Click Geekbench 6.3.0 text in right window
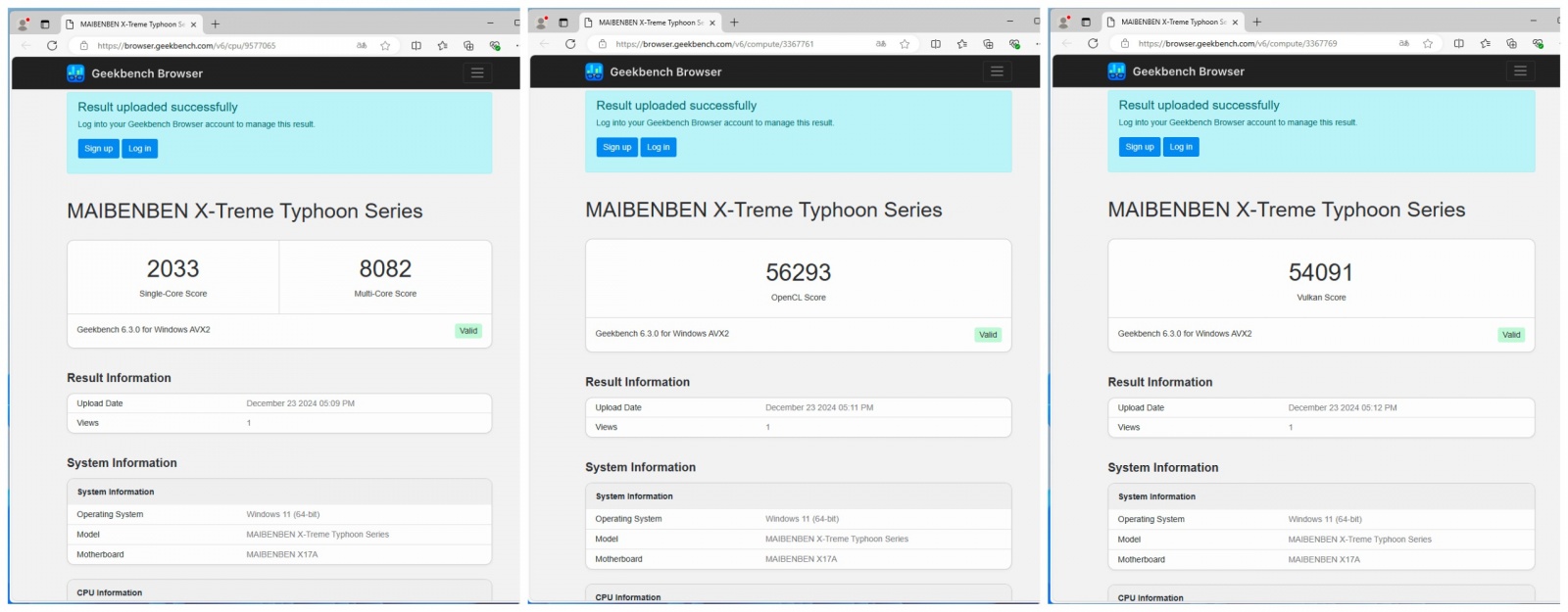Image resolution: width=1568 pixels, height=612 pixels. (1185, 334)
